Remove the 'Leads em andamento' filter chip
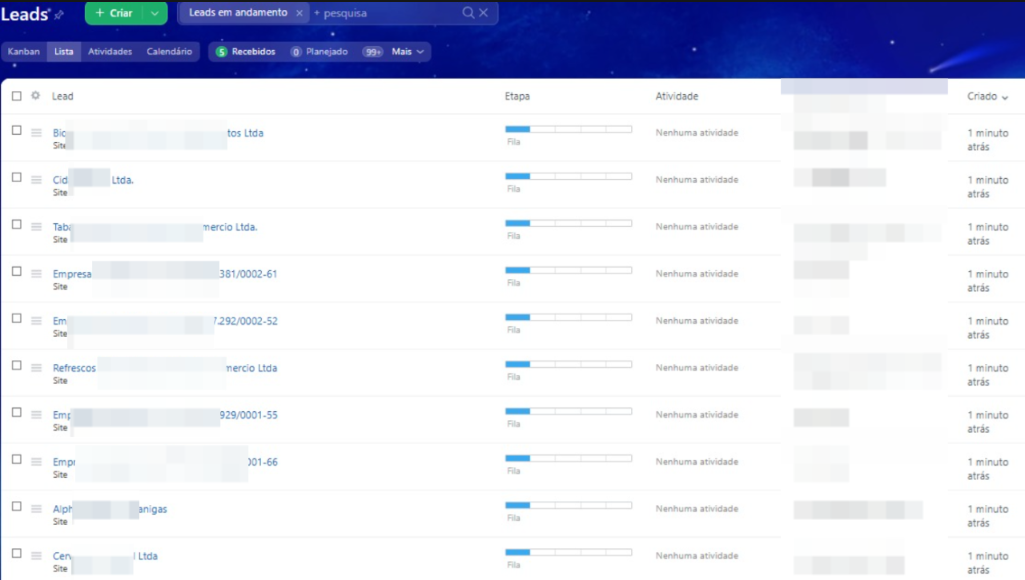This screenshot has height=580, width=1025. tap(299, 13)
